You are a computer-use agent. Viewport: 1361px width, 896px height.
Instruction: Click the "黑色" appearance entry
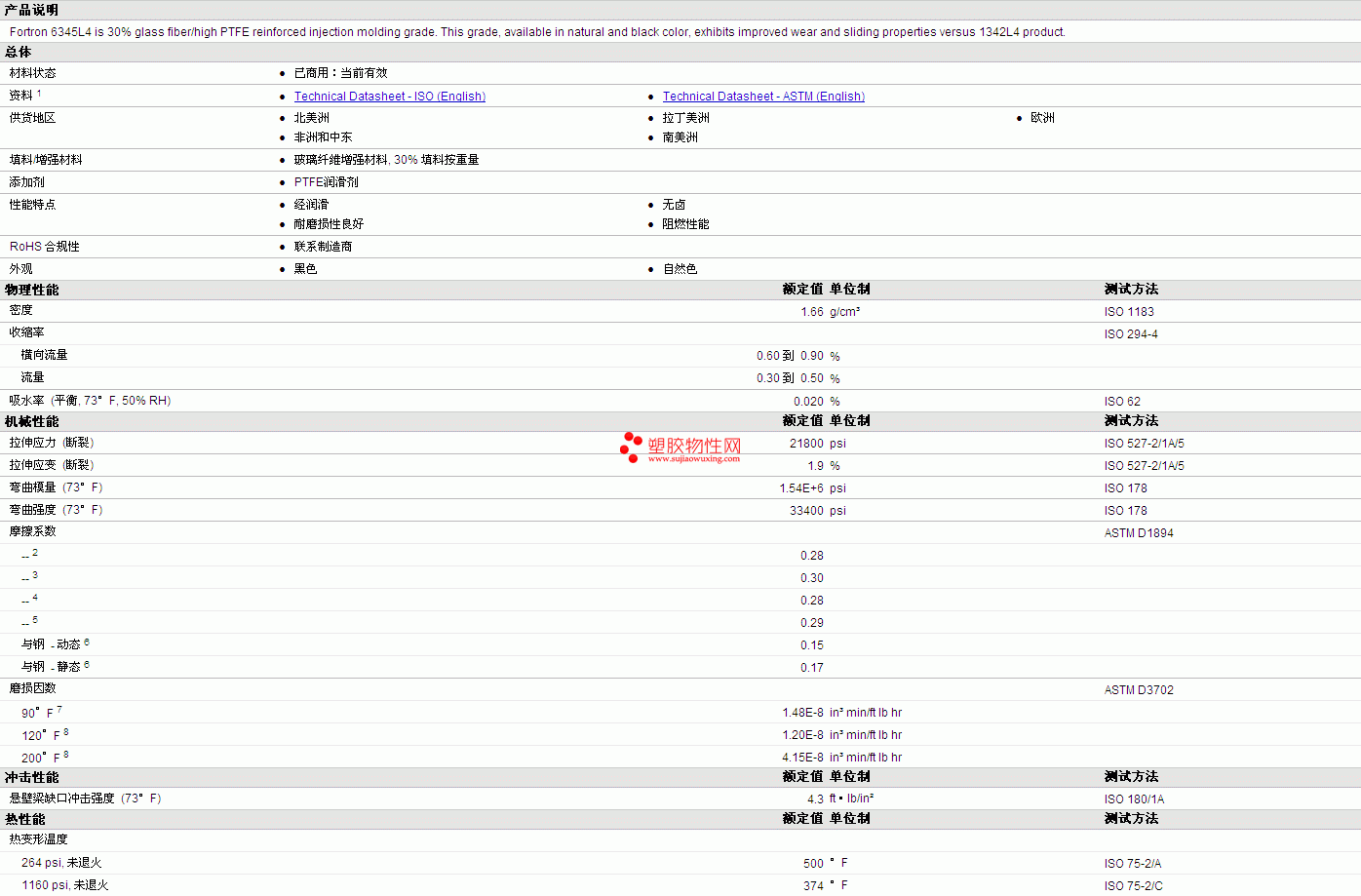tap(306, 269)
